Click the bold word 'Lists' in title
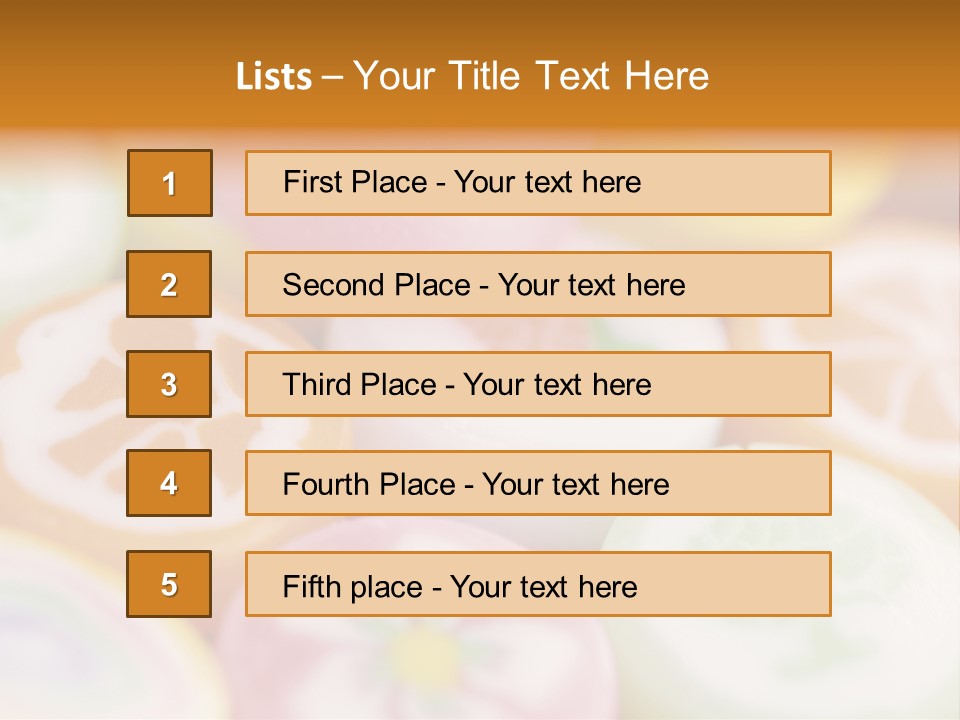This screenshot has width=960, height=720. tap(274, 77)
